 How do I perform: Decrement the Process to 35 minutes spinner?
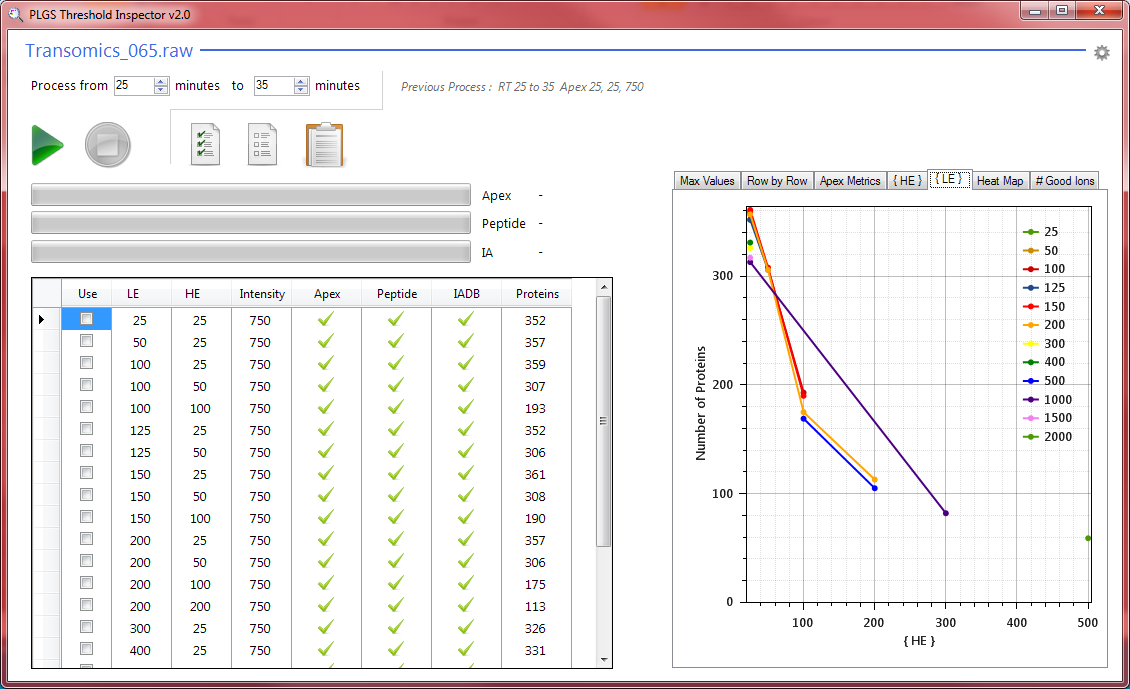pyautogui.click(x=301, y=91)
